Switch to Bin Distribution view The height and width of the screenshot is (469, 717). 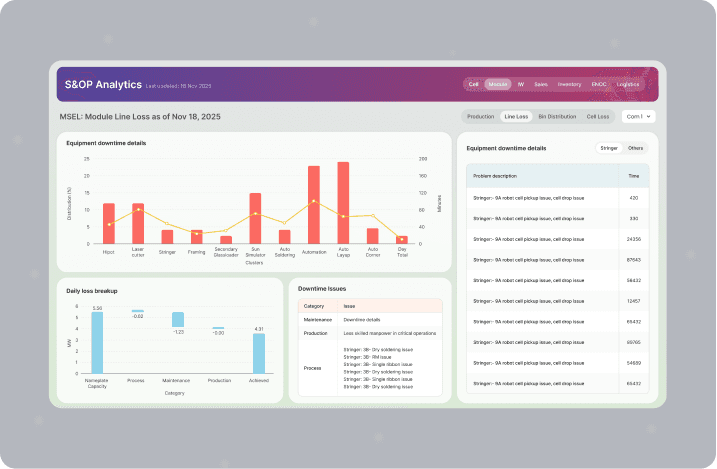[x=557, y=117]
